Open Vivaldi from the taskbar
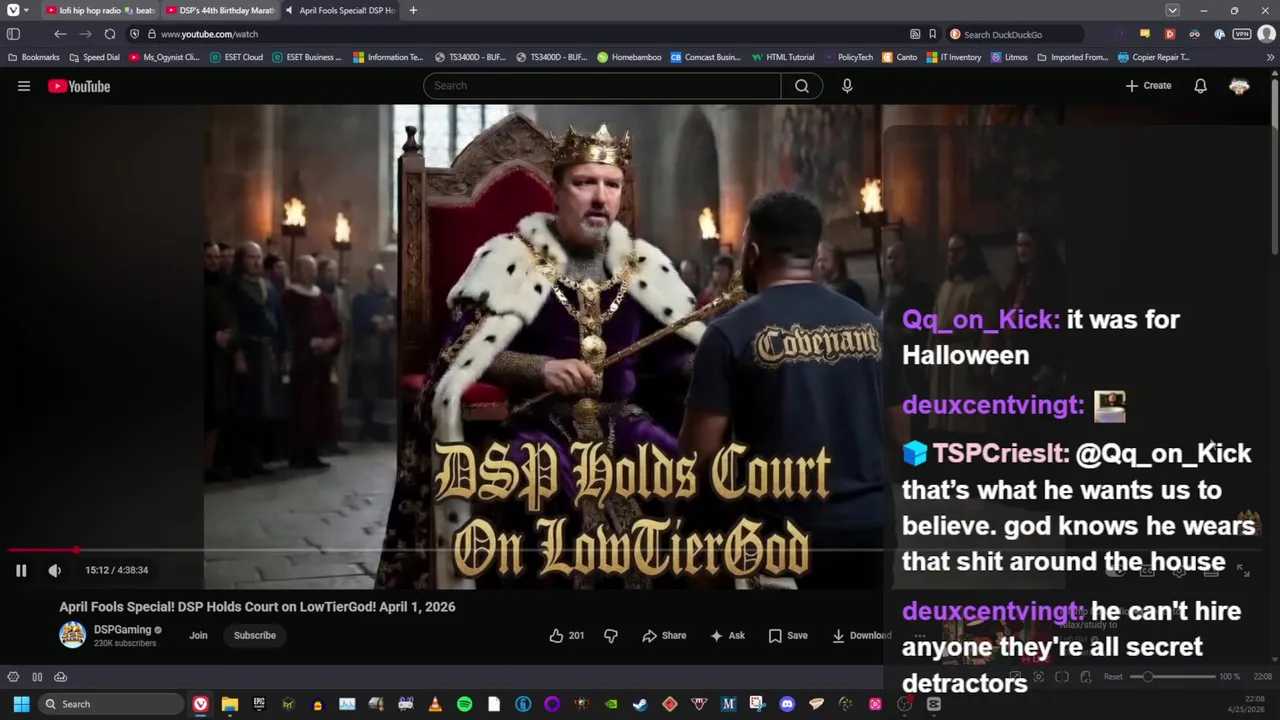1280x720 pixels. click(x=201, y=704)
